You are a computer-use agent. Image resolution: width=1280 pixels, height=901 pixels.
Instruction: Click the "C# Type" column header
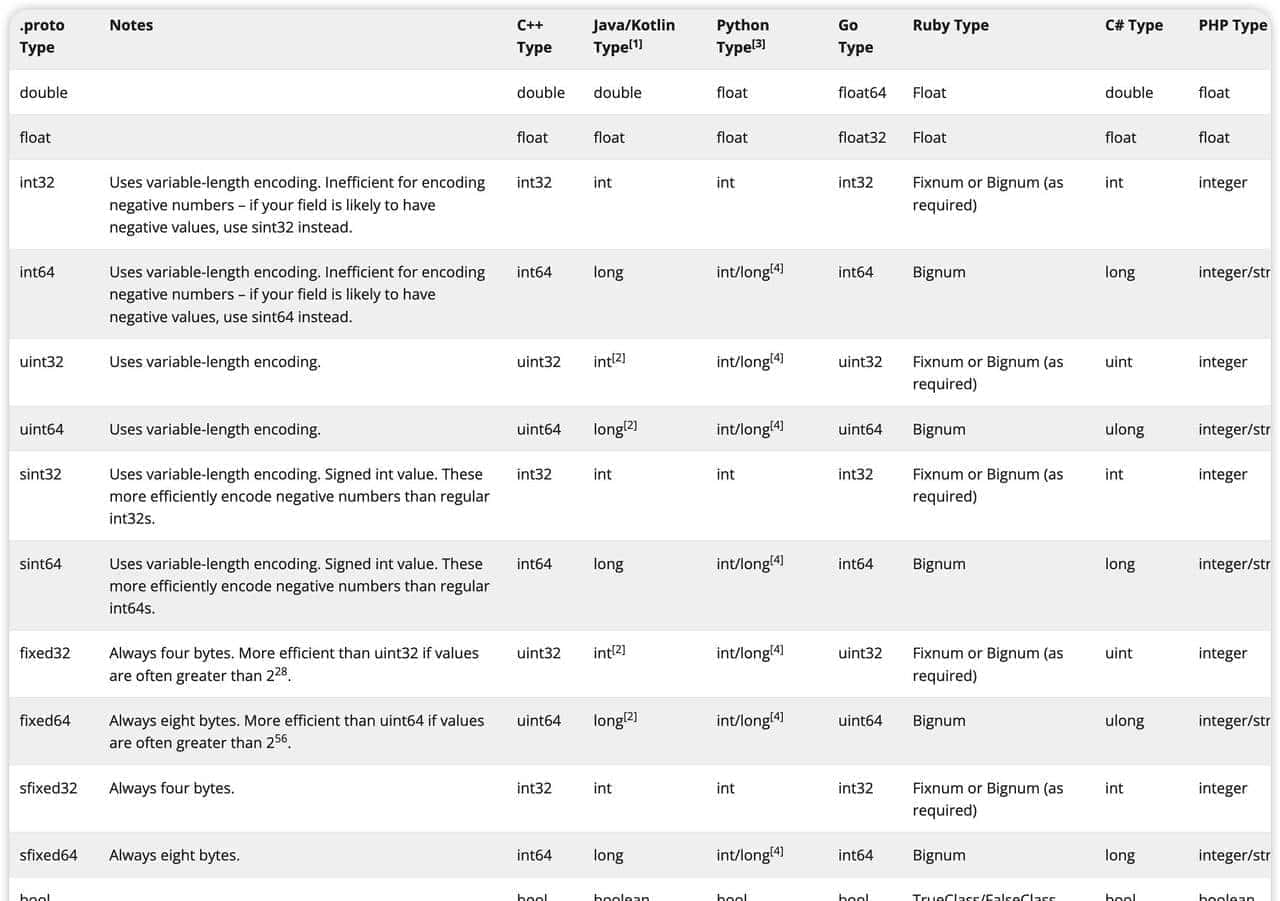click(1133, 25)
